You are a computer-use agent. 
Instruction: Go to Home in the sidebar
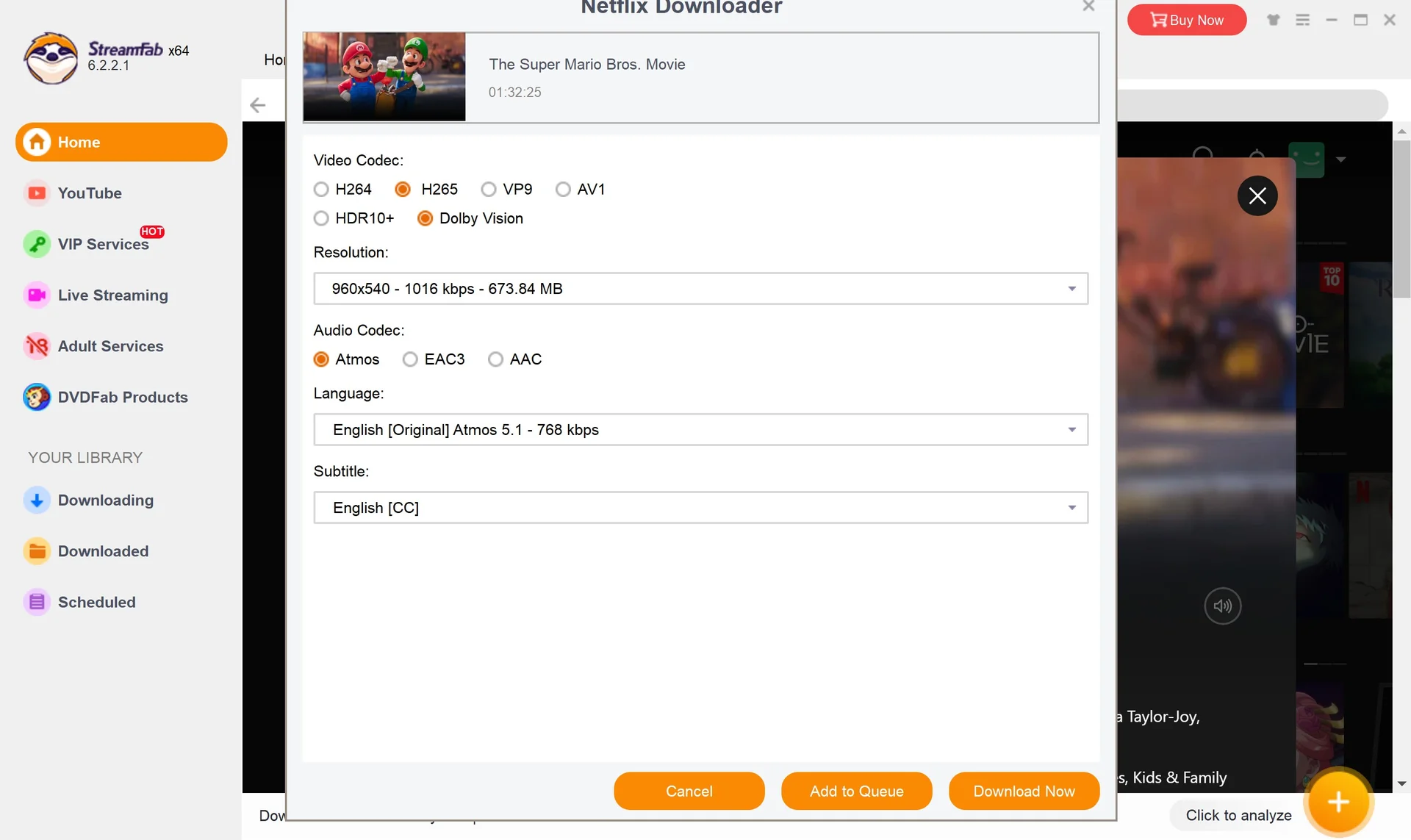pyautogui.click(x=121, y=142)
